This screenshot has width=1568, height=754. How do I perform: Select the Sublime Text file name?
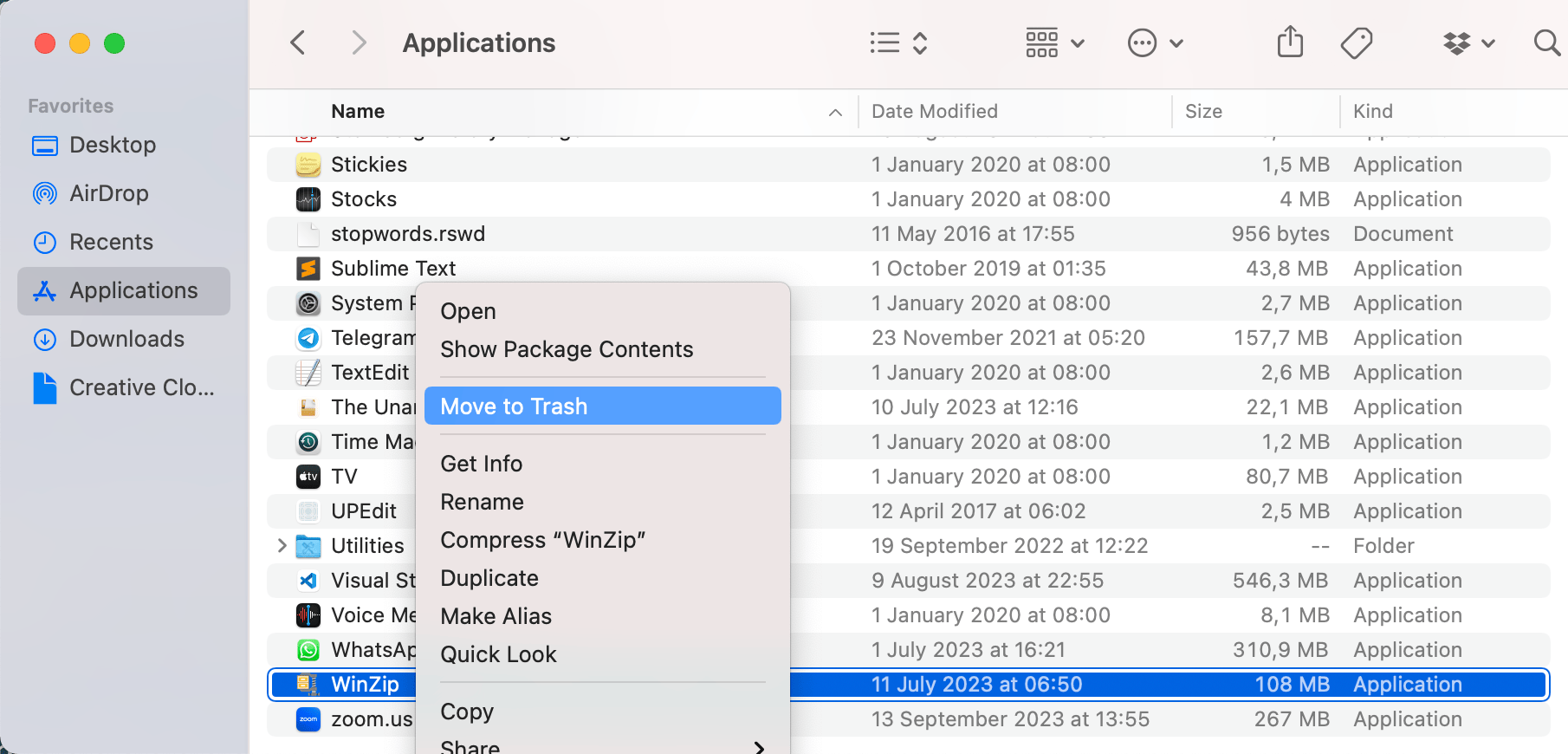393,269
